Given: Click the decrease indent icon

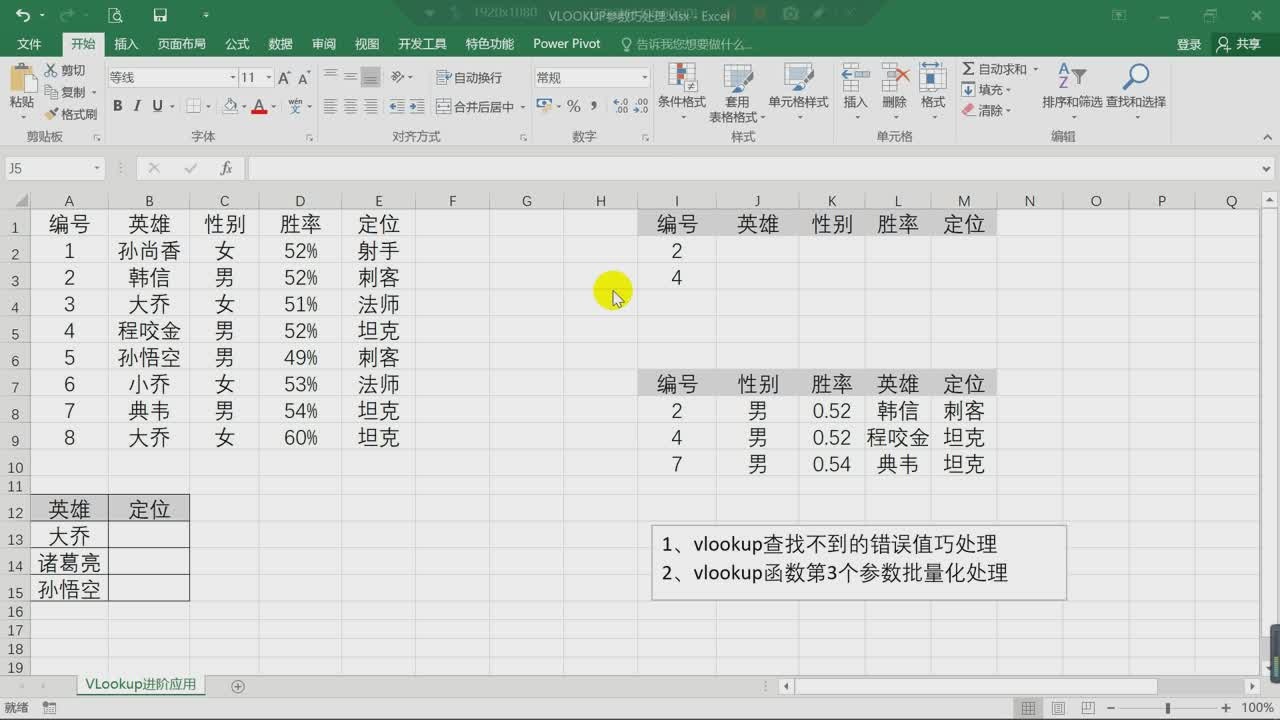Looking at the screenshot, I should pyautogui.click(x=397, y=106).
